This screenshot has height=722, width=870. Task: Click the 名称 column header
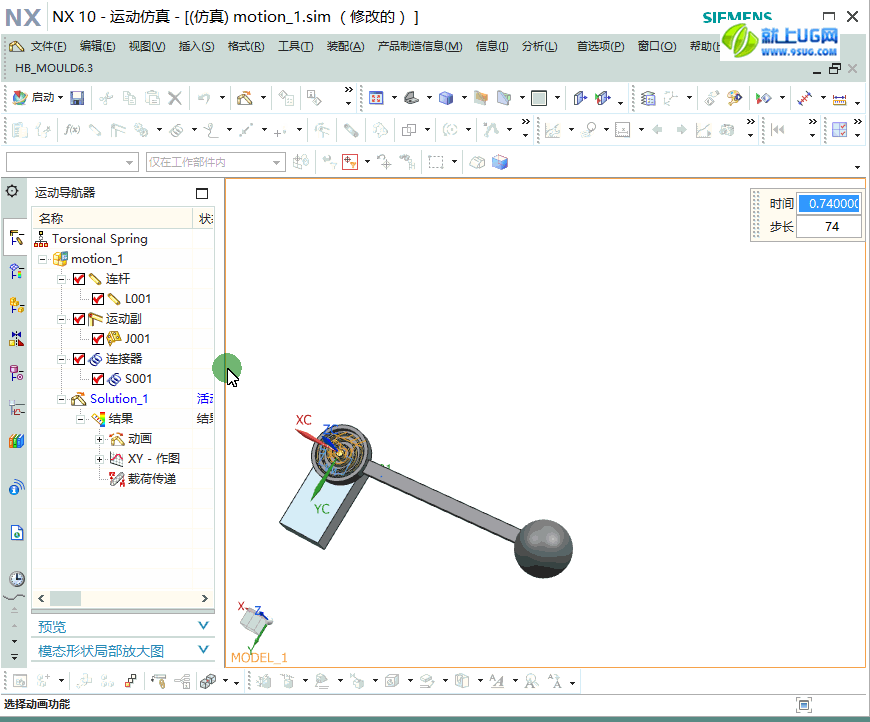point(112,219)
